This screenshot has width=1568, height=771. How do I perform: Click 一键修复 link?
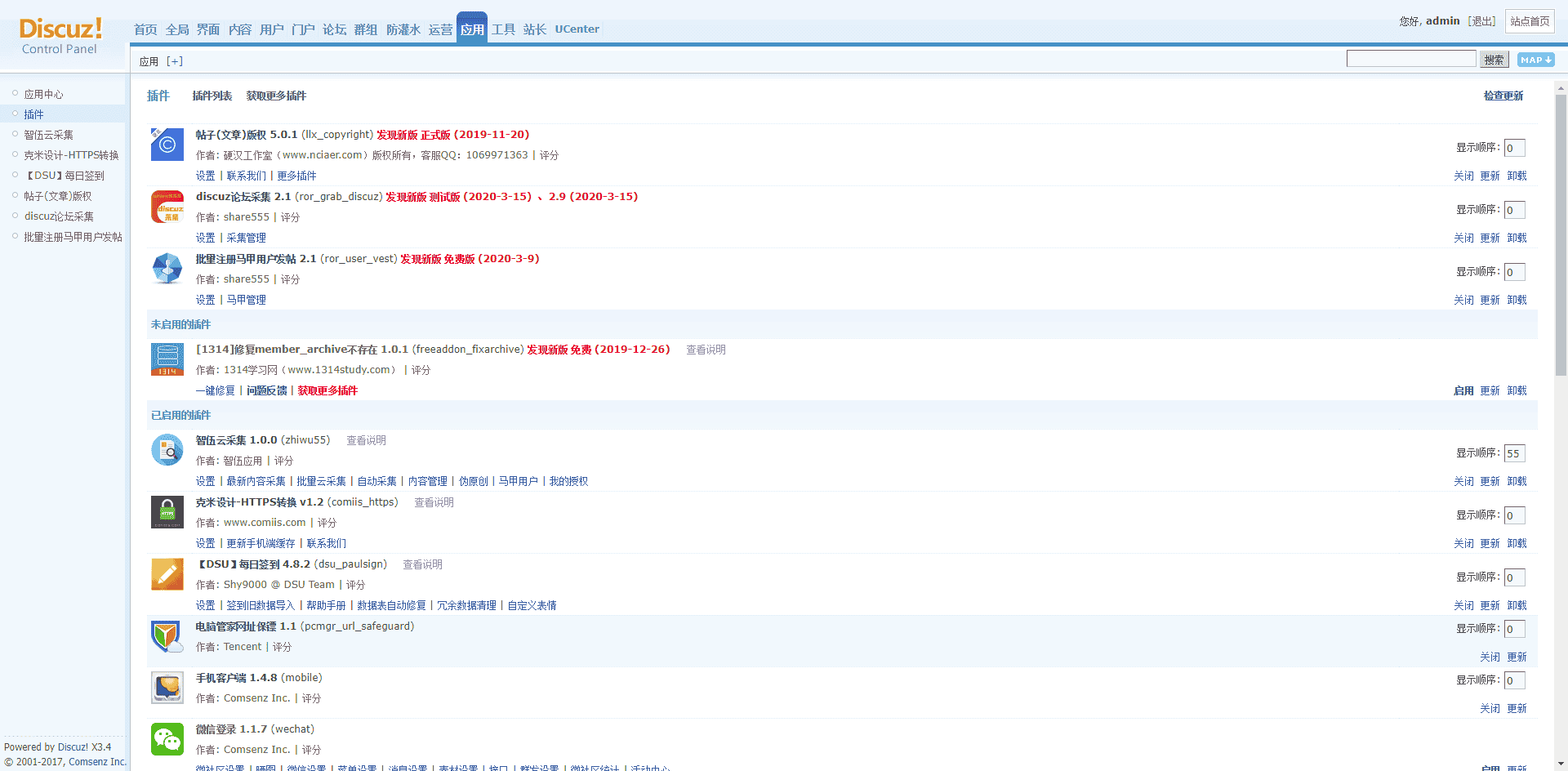[216, 391]
